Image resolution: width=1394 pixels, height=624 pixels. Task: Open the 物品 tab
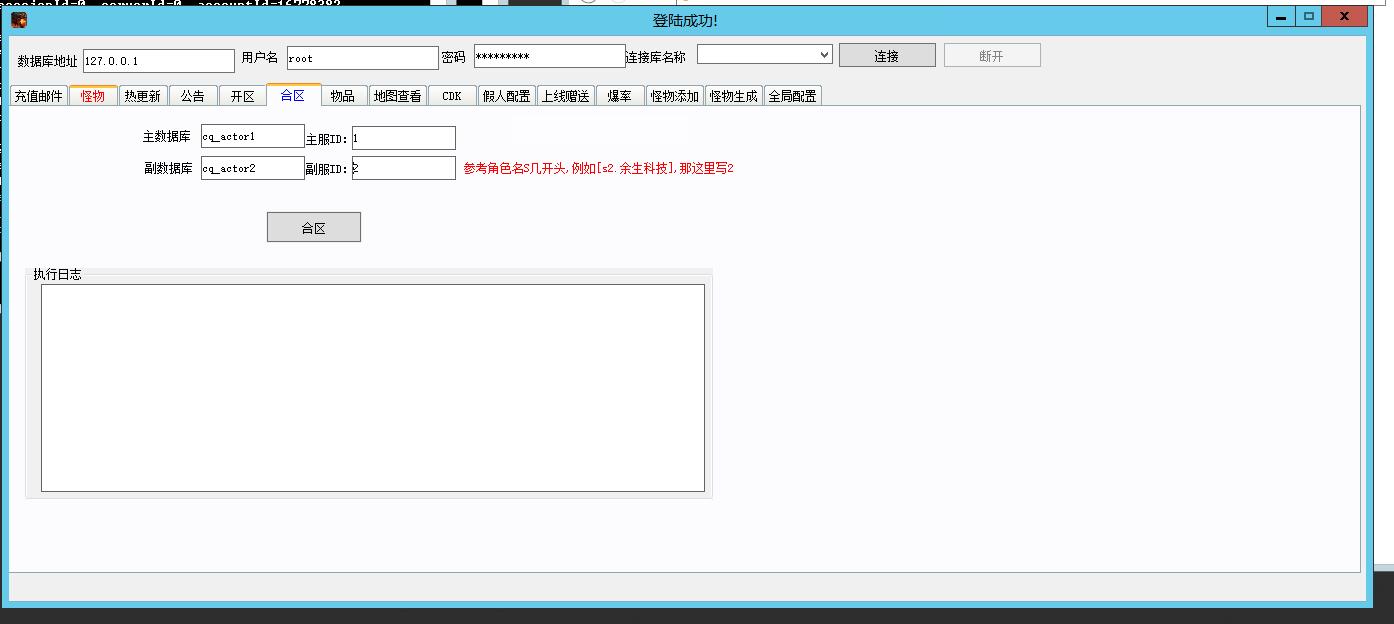point(342,96)
